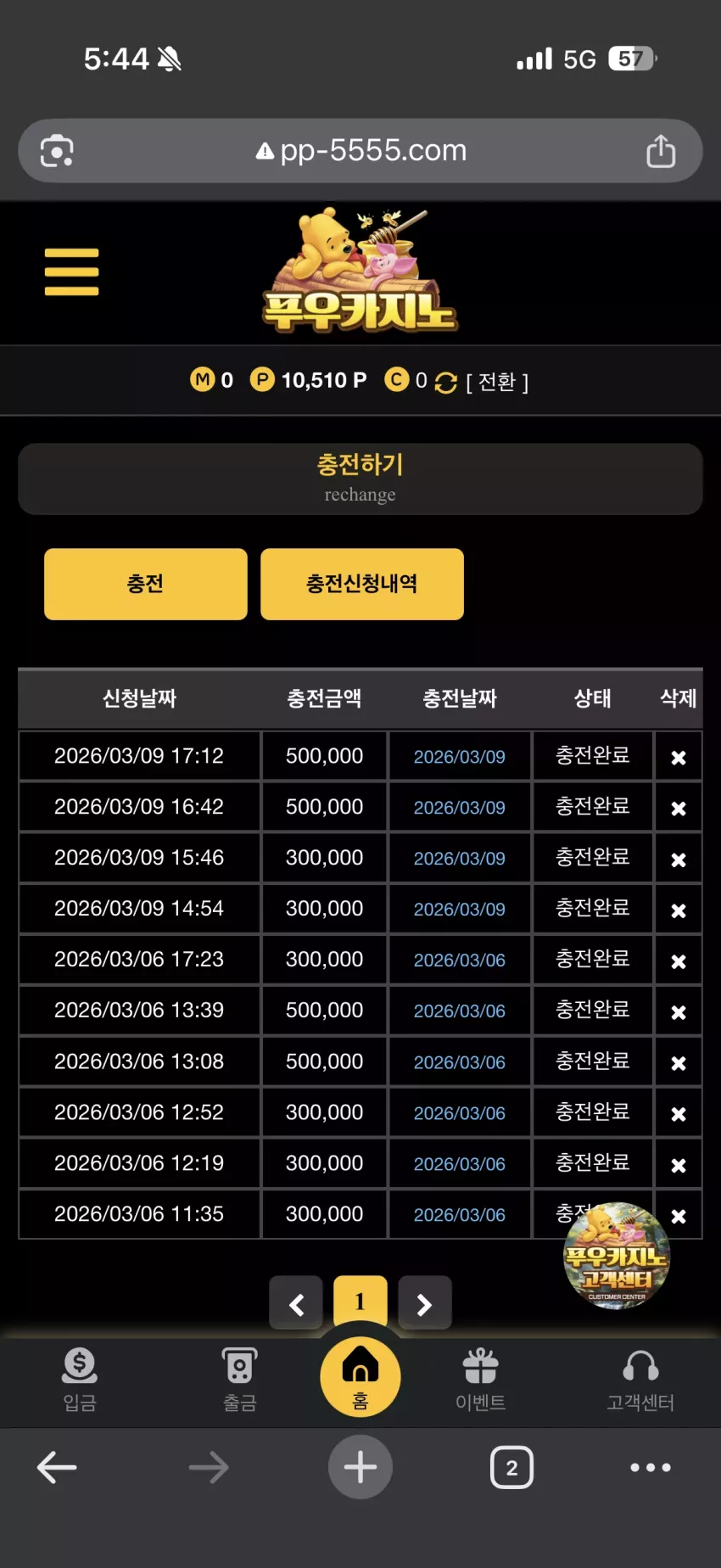Tap the browser share icon
The image size is (721, 1568).
point(661,151)
